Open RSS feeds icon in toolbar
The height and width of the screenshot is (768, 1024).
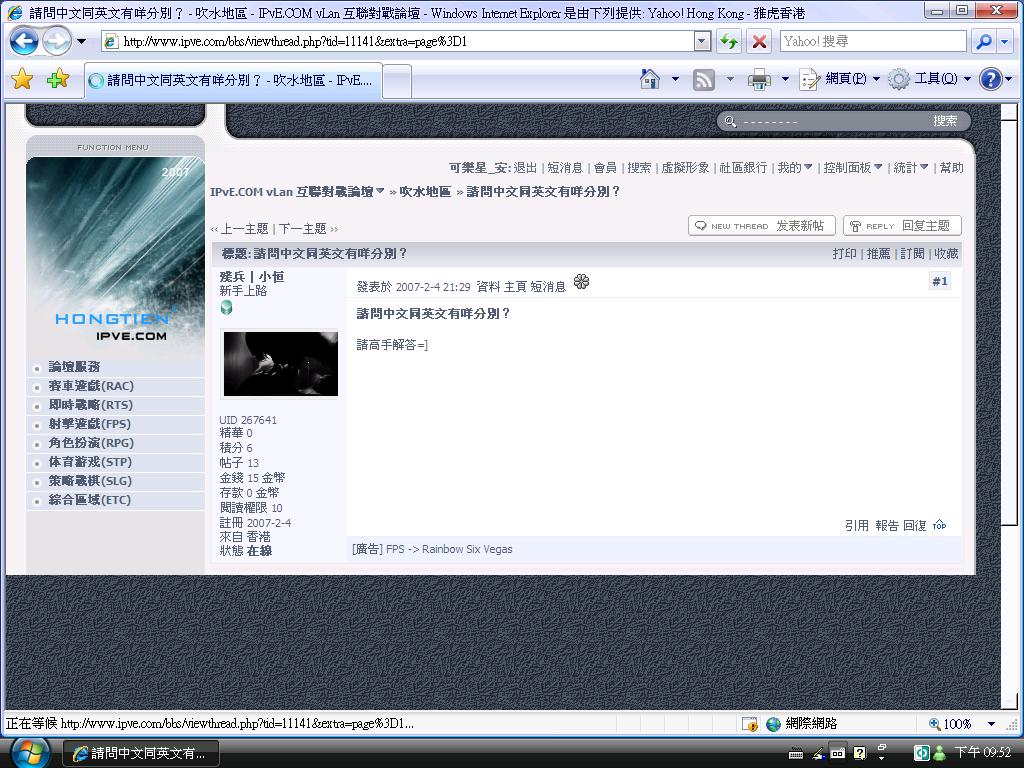pos(703,80)
